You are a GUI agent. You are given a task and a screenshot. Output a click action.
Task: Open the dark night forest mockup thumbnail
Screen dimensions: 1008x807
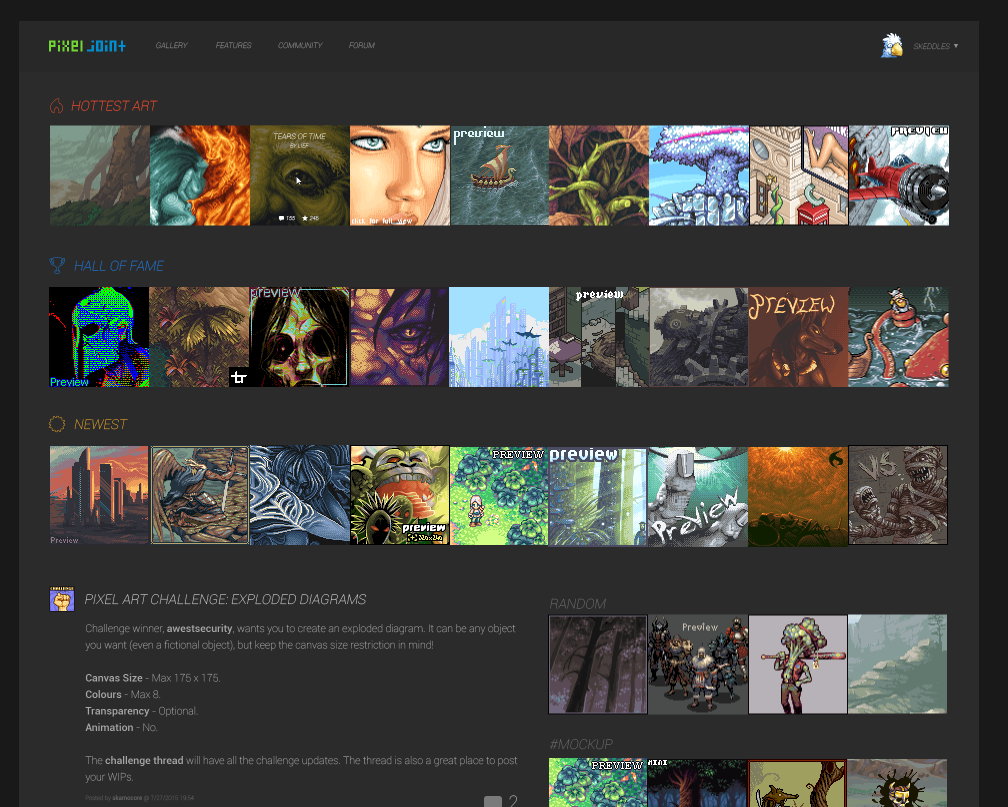(x=698, y=783)
